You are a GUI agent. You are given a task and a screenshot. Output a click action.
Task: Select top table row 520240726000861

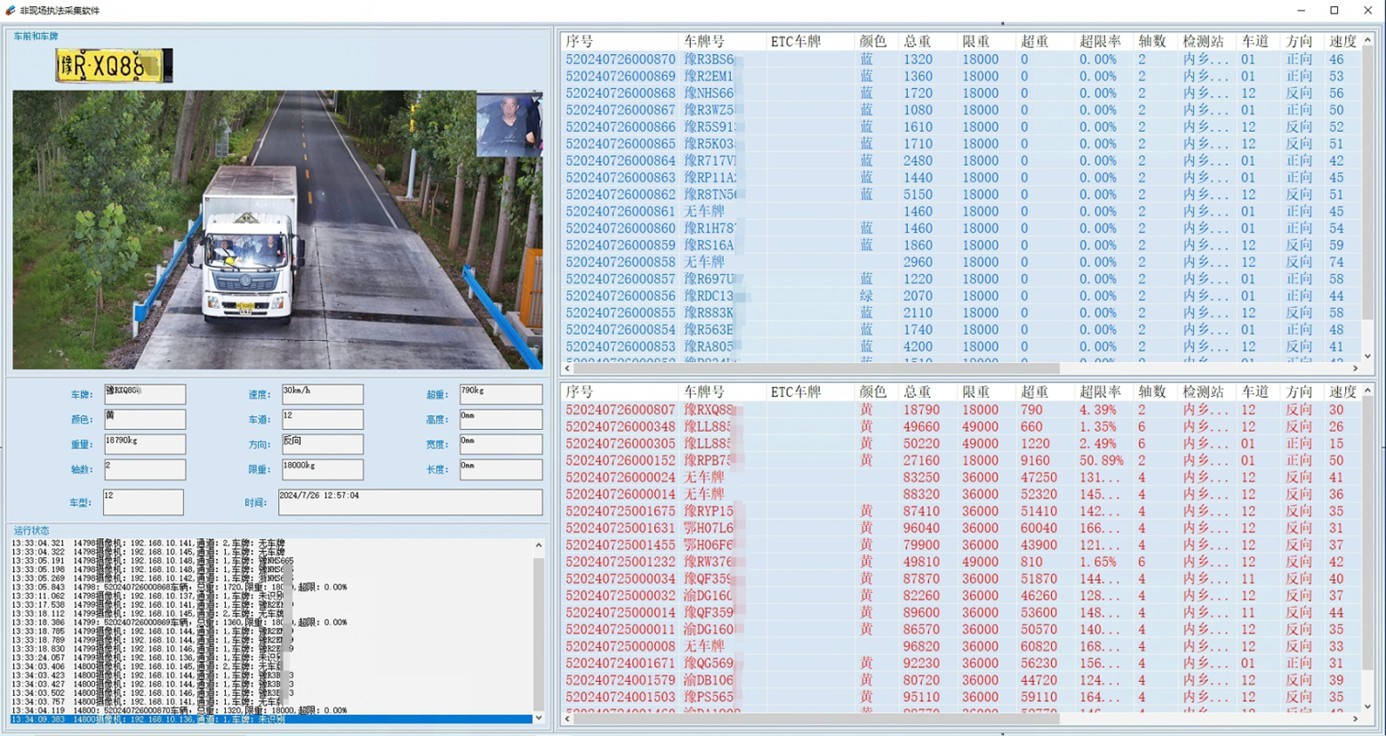click(621, 211)
